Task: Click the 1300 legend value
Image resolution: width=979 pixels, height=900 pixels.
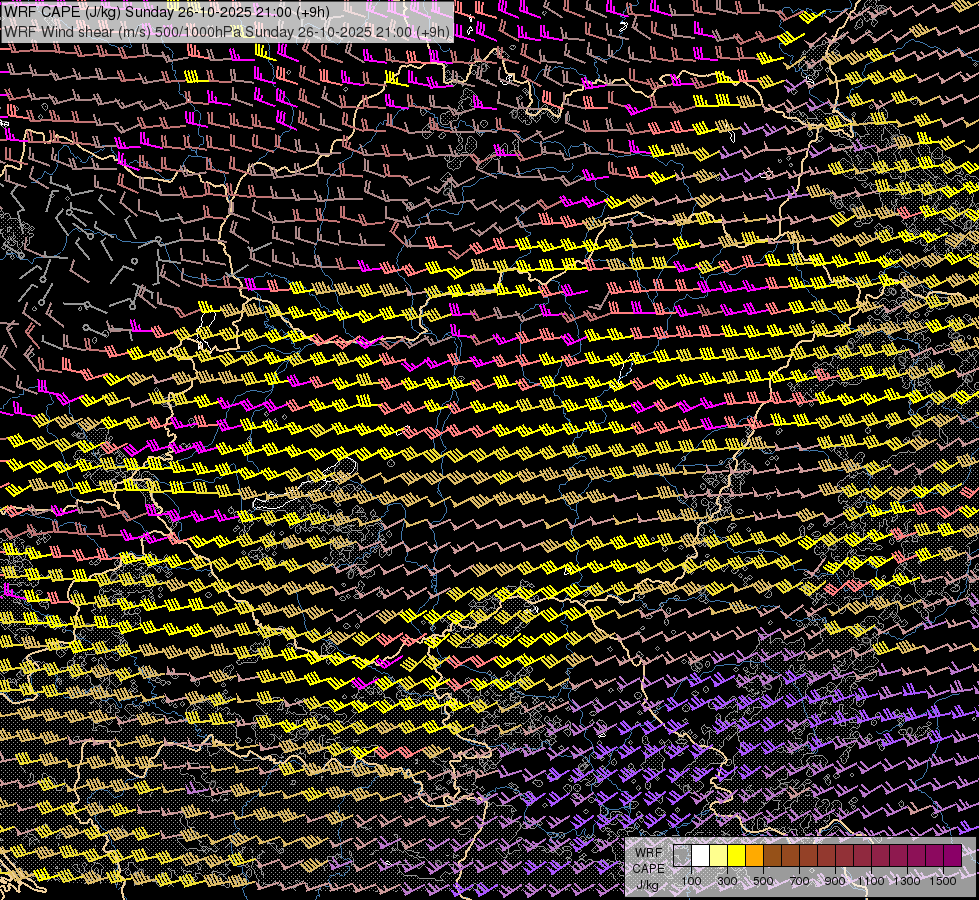Action: click(x=908, y=881)
